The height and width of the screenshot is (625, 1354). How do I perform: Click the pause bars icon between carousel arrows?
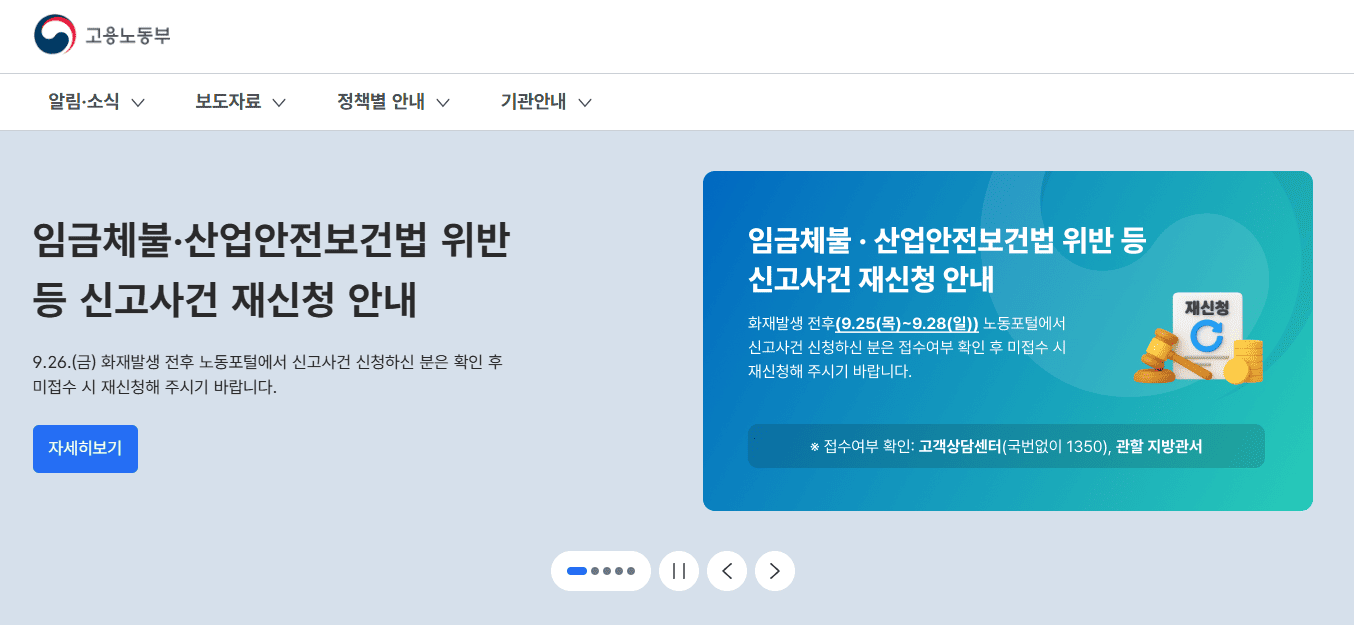click(679, 571)
